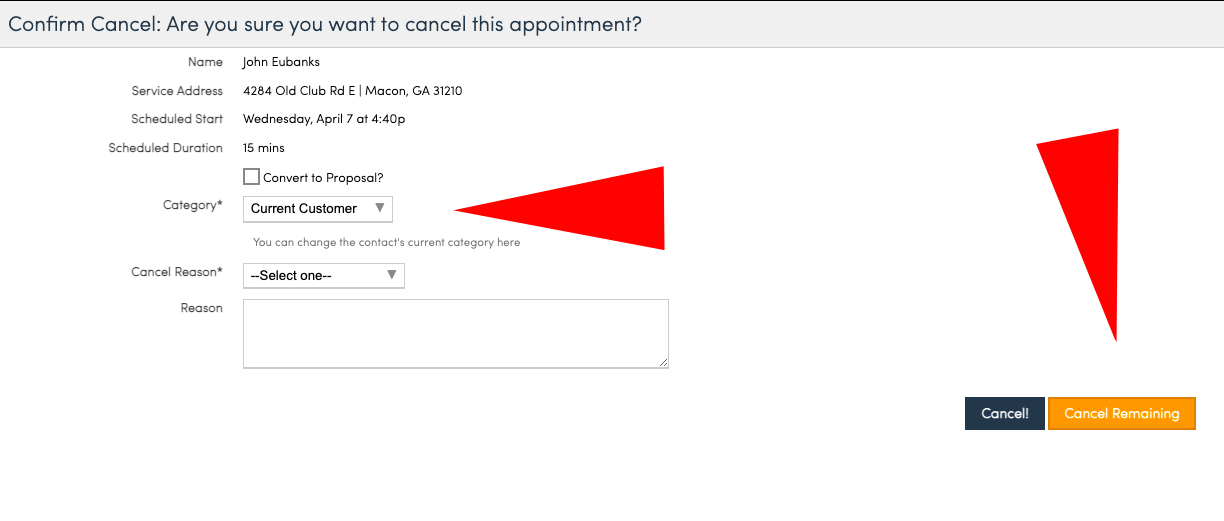
Task: Click the "Category*" field label
Action: (x=192, y=205)
